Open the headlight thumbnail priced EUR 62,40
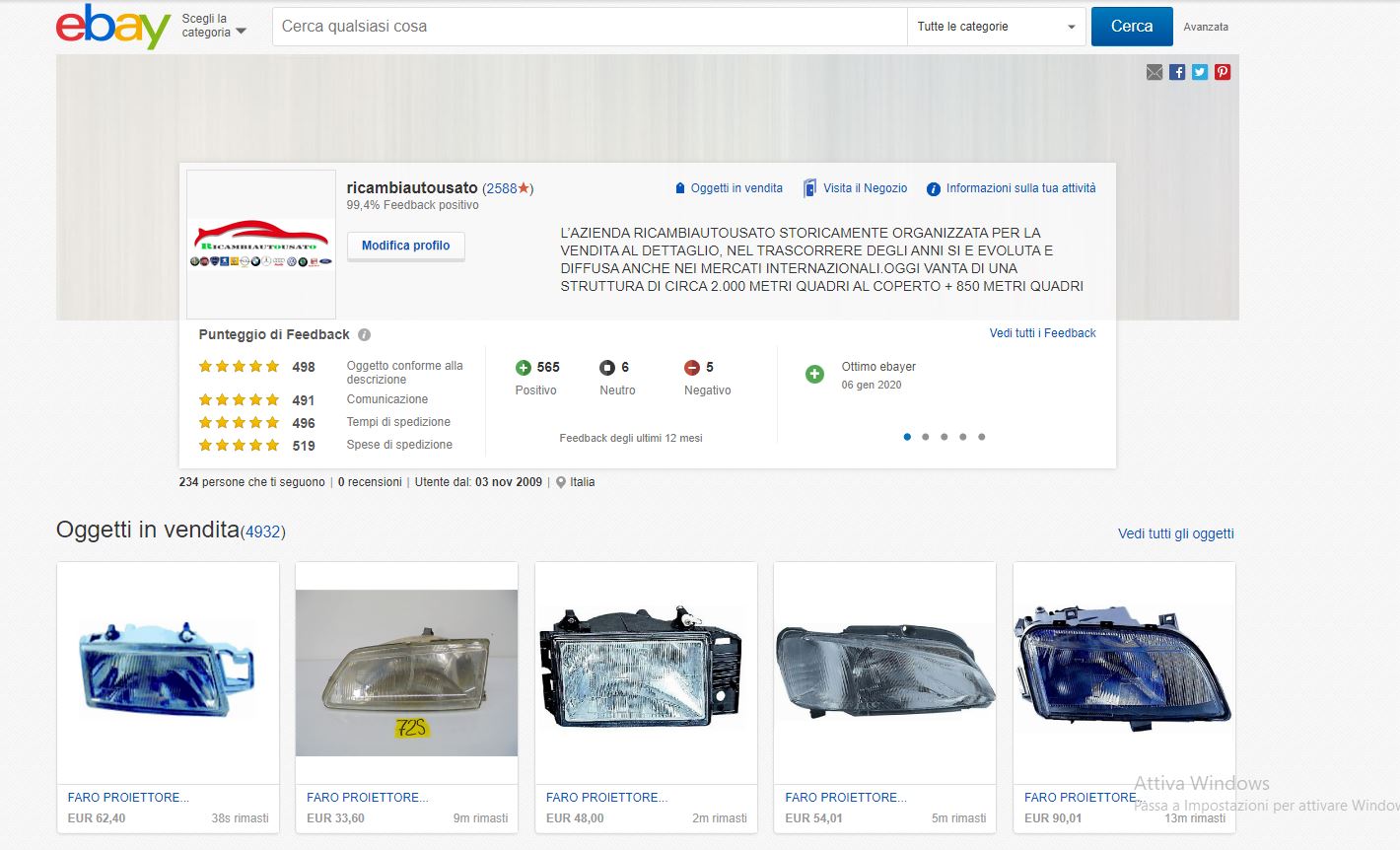 pos(168,673)
